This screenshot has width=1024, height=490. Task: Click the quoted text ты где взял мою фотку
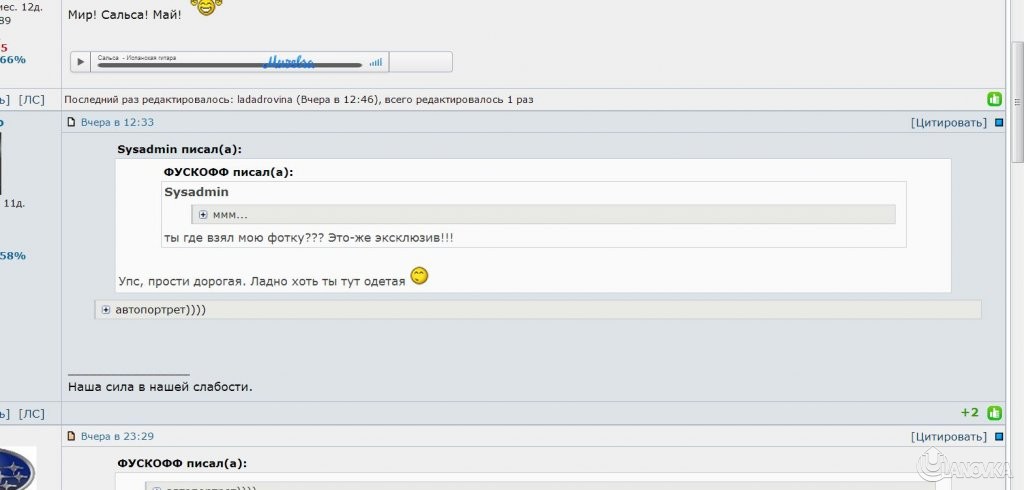[x=308, y=238]
